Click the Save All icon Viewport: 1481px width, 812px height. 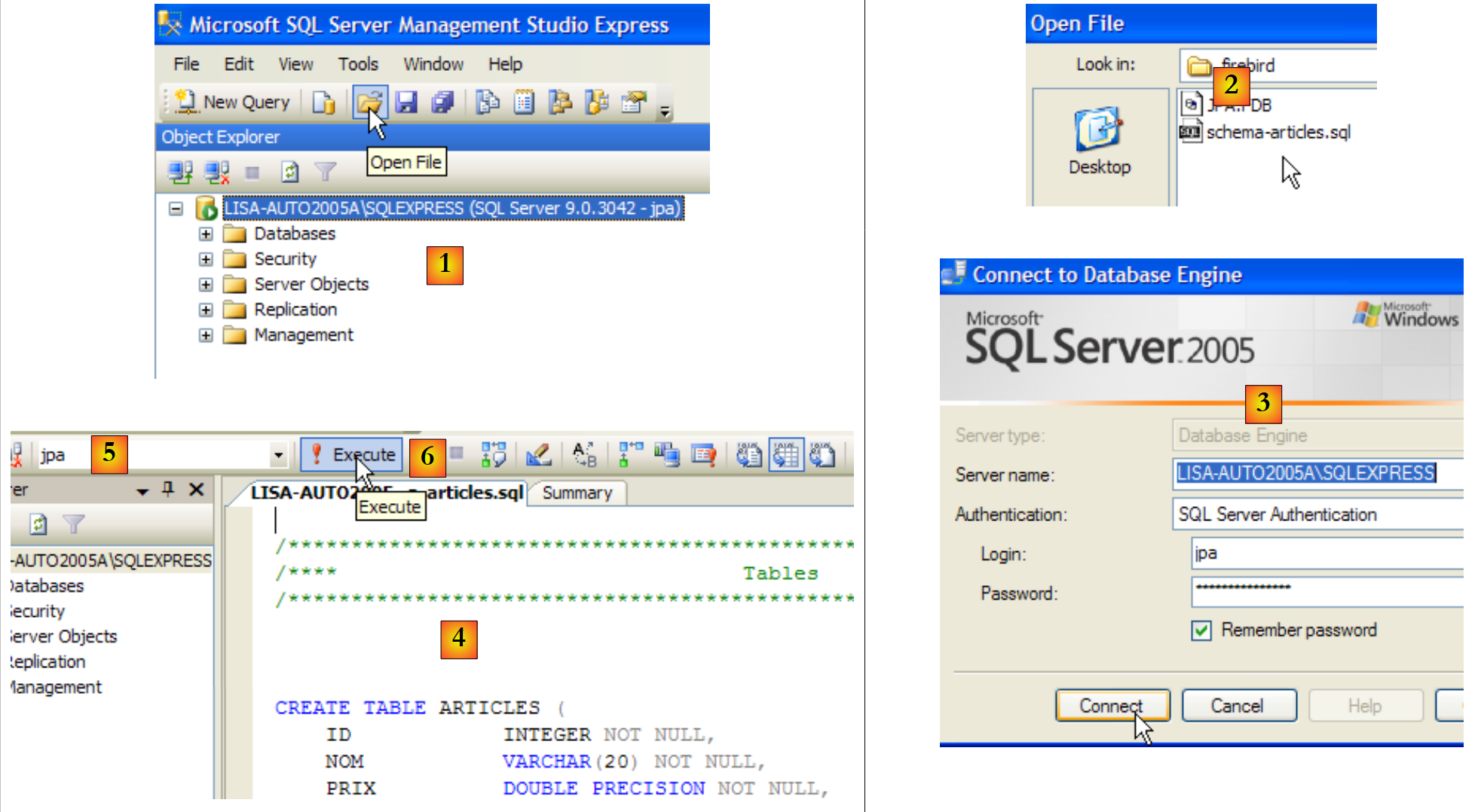tap(442, 102)
